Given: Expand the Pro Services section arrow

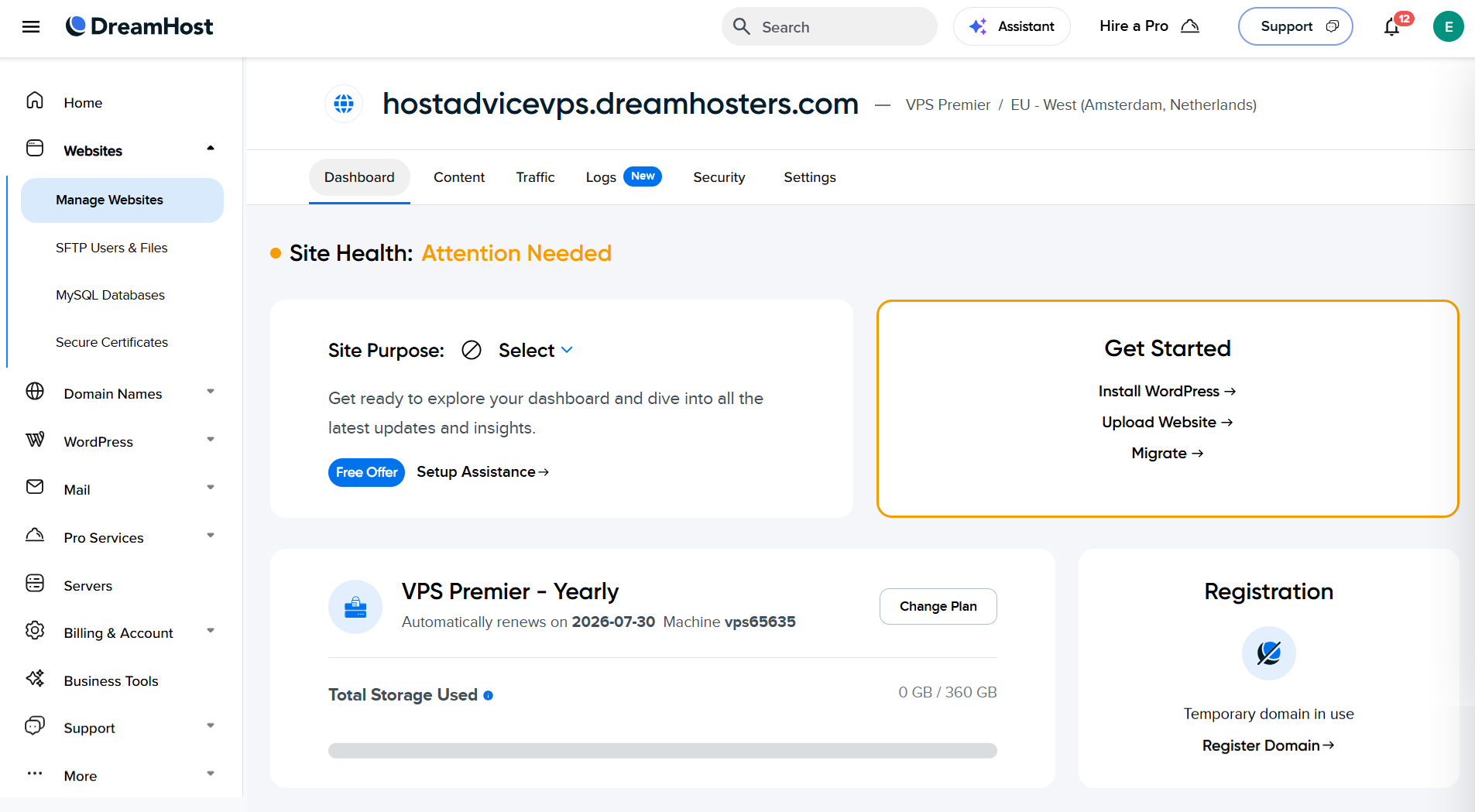Looking at the screenshot, I should tap(211, 535).
